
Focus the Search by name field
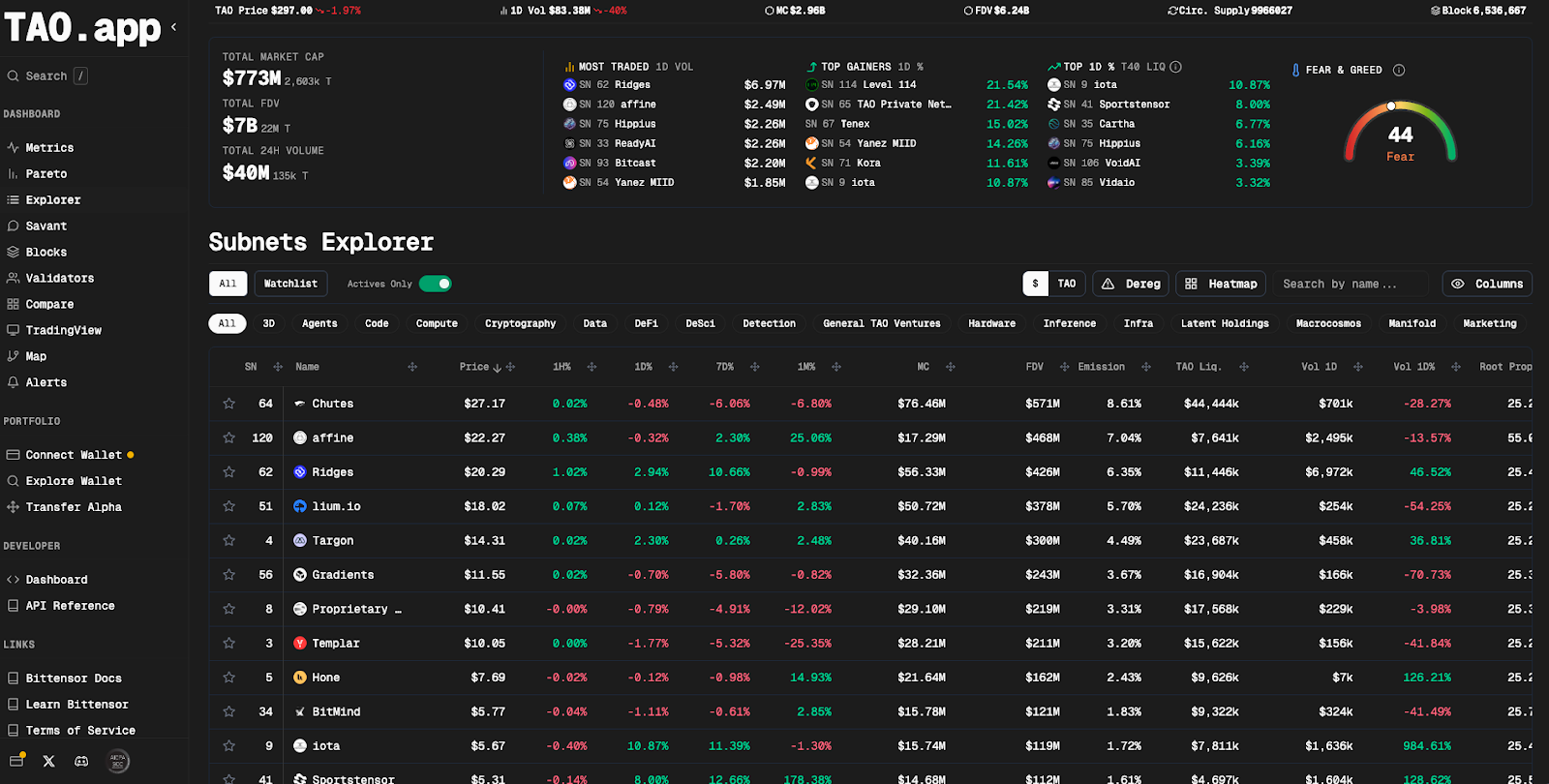tap(1350, 284)
